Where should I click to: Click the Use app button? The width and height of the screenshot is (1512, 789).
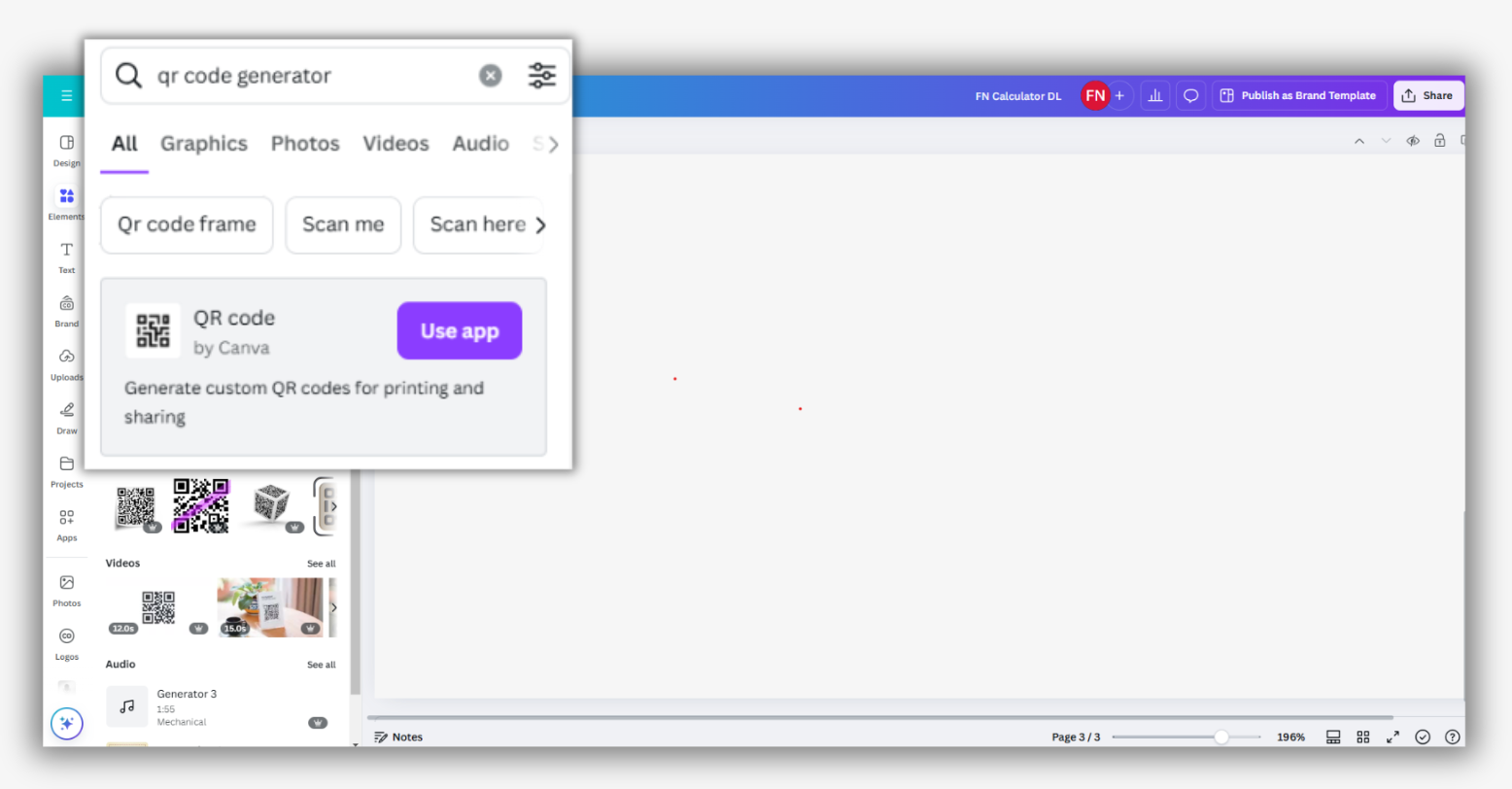coord(460,330)
